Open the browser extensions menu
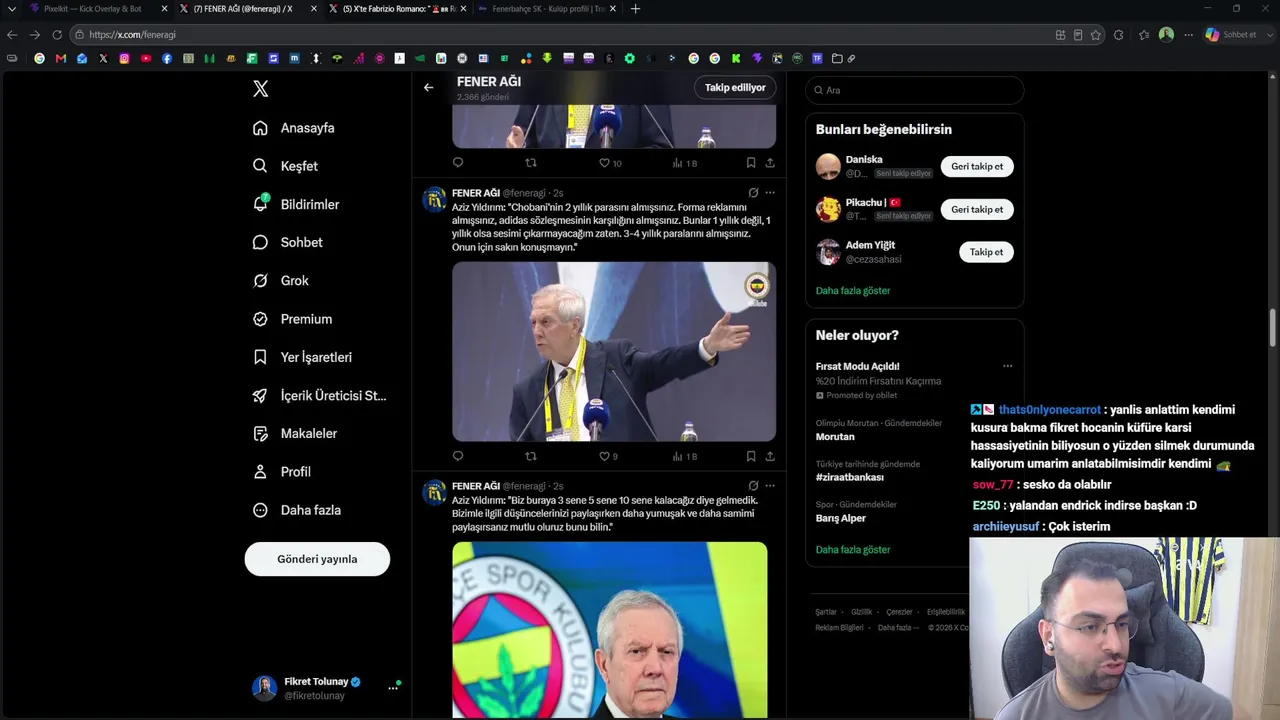Screen dimensions: 1280x720 click(x=1118, y=35)
